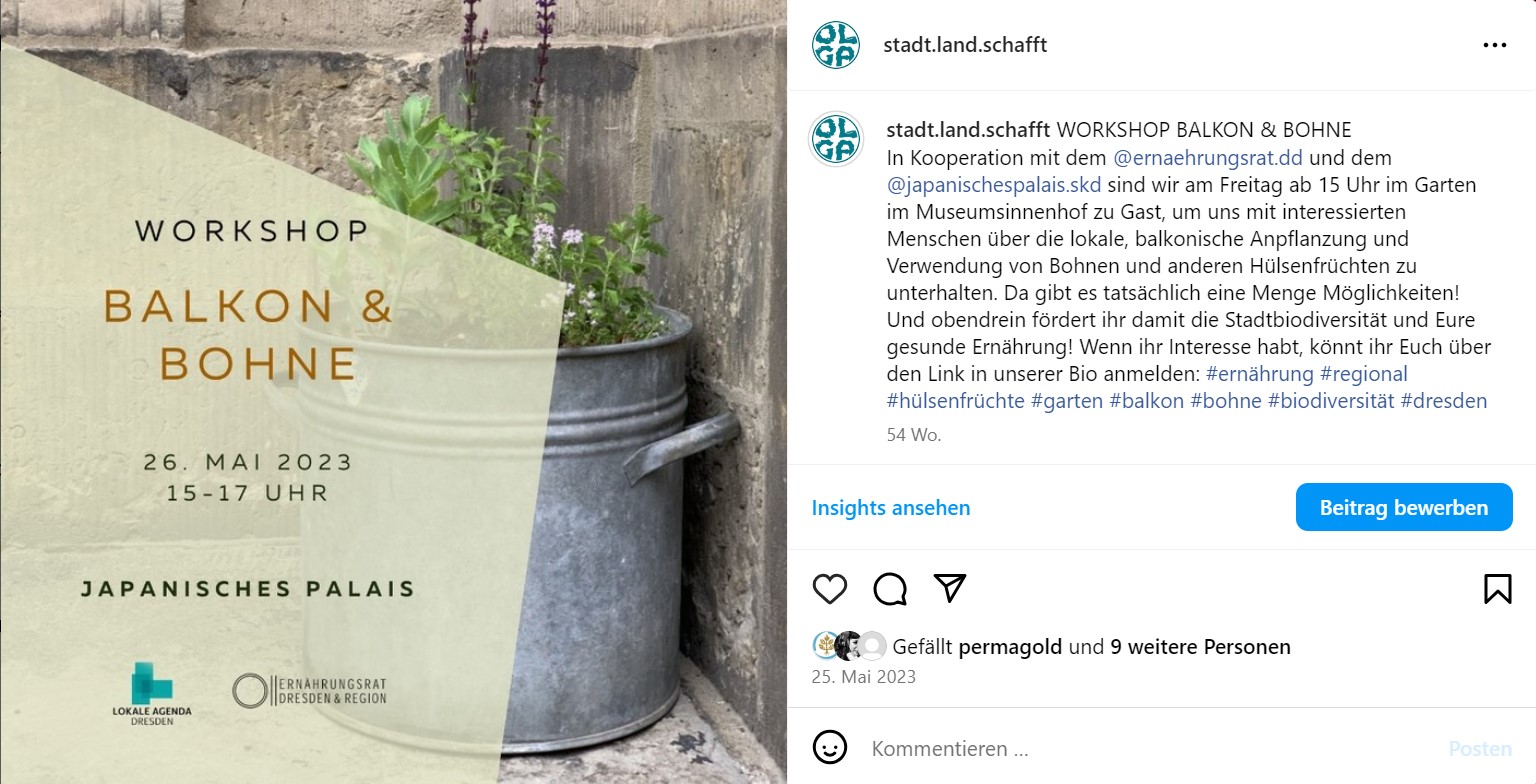
Task: Click the Kommentieren comment input field
Action: pos(1150,748)
